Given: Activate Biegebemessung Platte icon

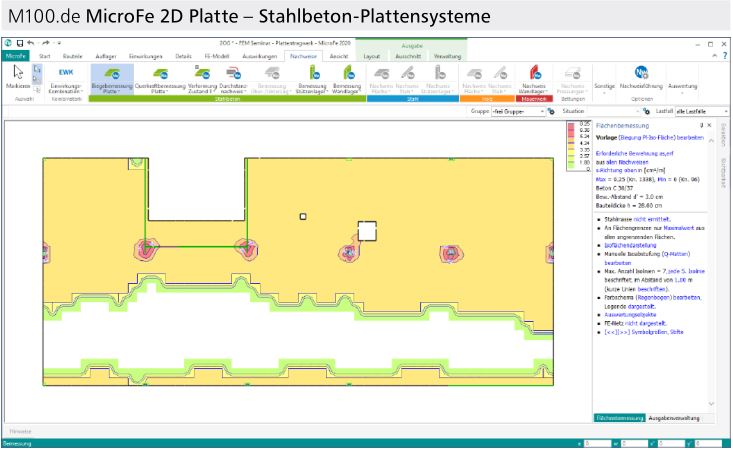Looking at the screenshot, I should tap(111, 79).
